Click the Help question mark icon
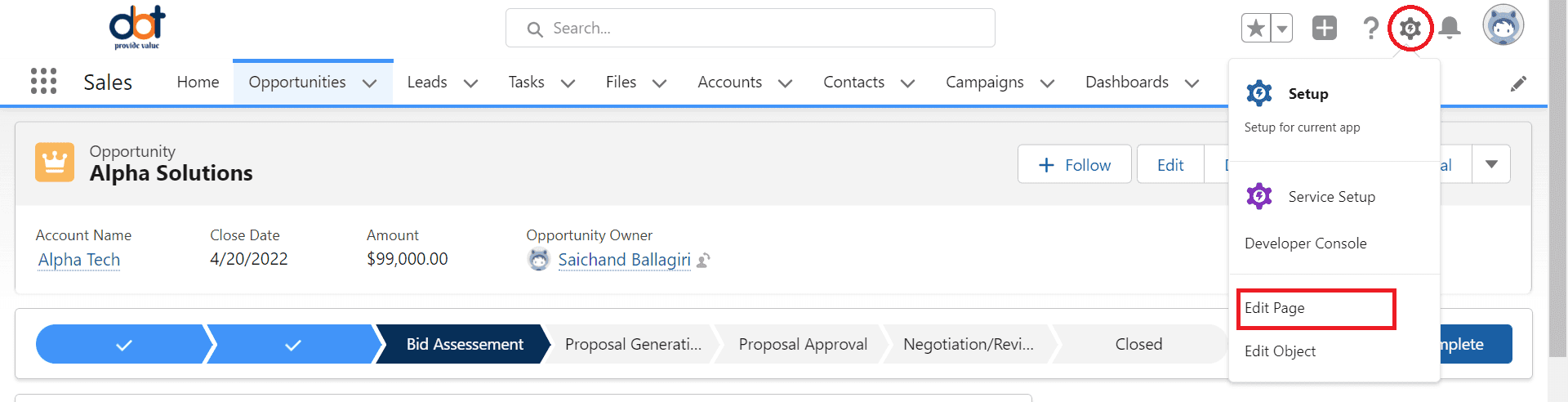1568x402 pixels. (x=1371, y=28)
